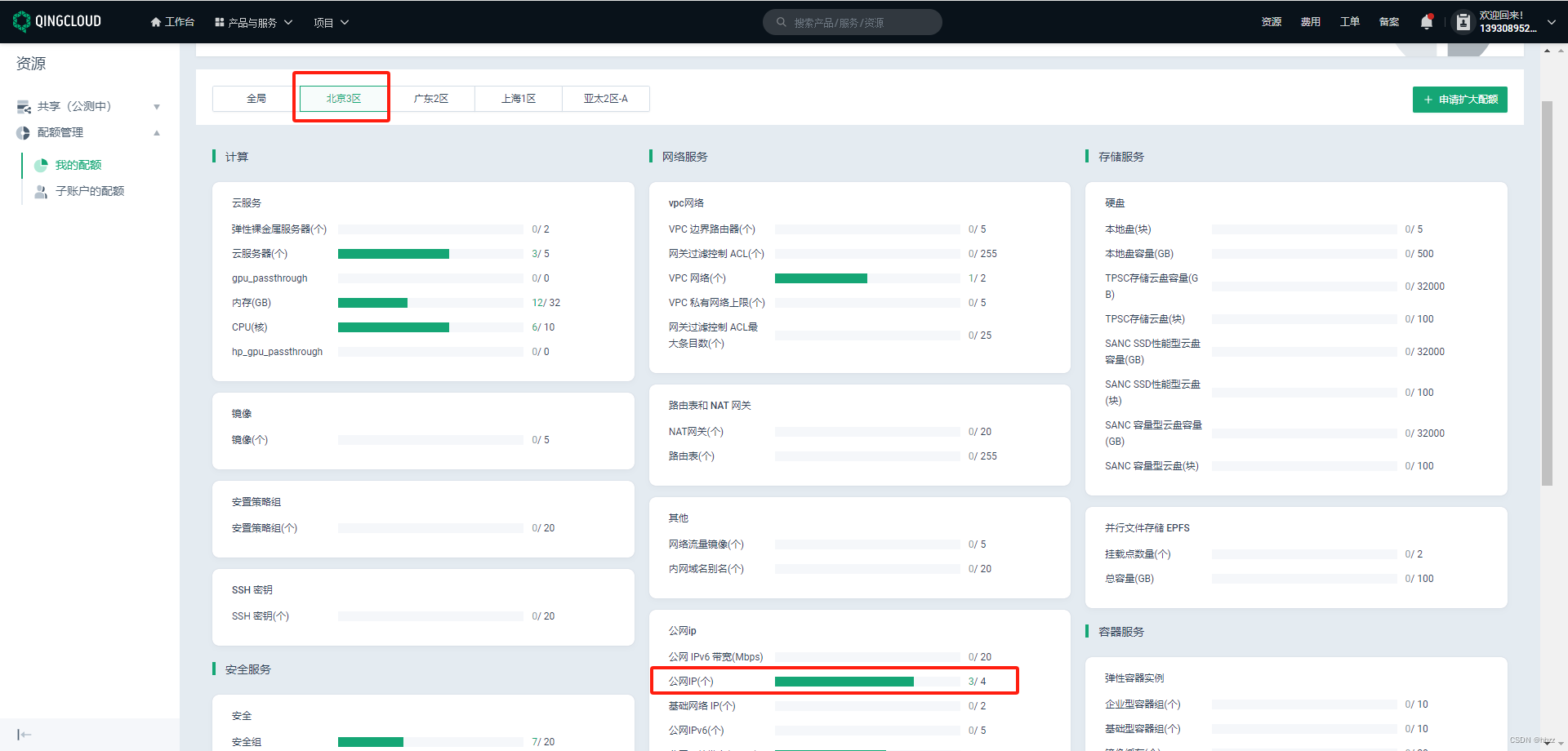Expand the 共享 (公测中) menu arrow
The width and height of the screenshot is (1568, 751).
point(157,107)
